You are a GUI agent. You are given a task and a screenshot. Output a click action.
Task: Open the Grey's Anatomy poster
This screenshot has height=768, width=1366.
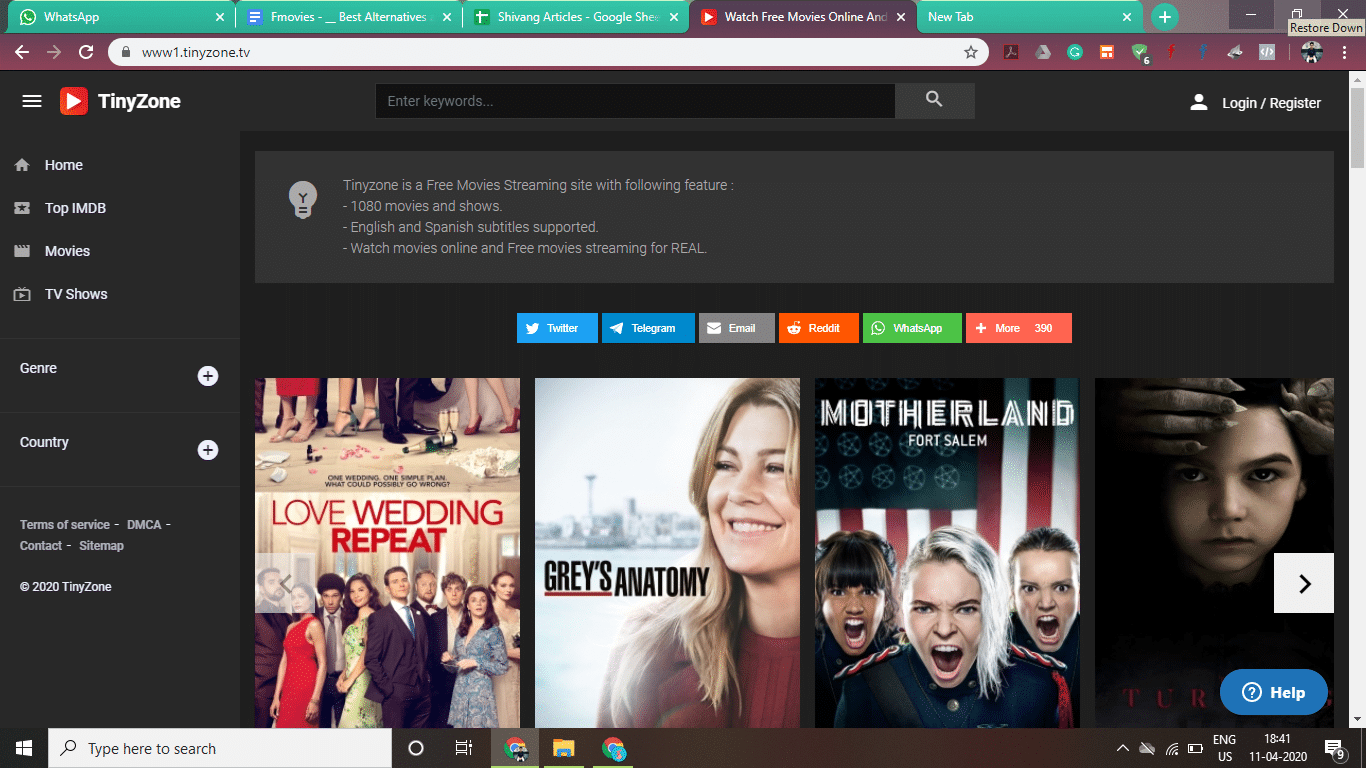click(667, 553)
